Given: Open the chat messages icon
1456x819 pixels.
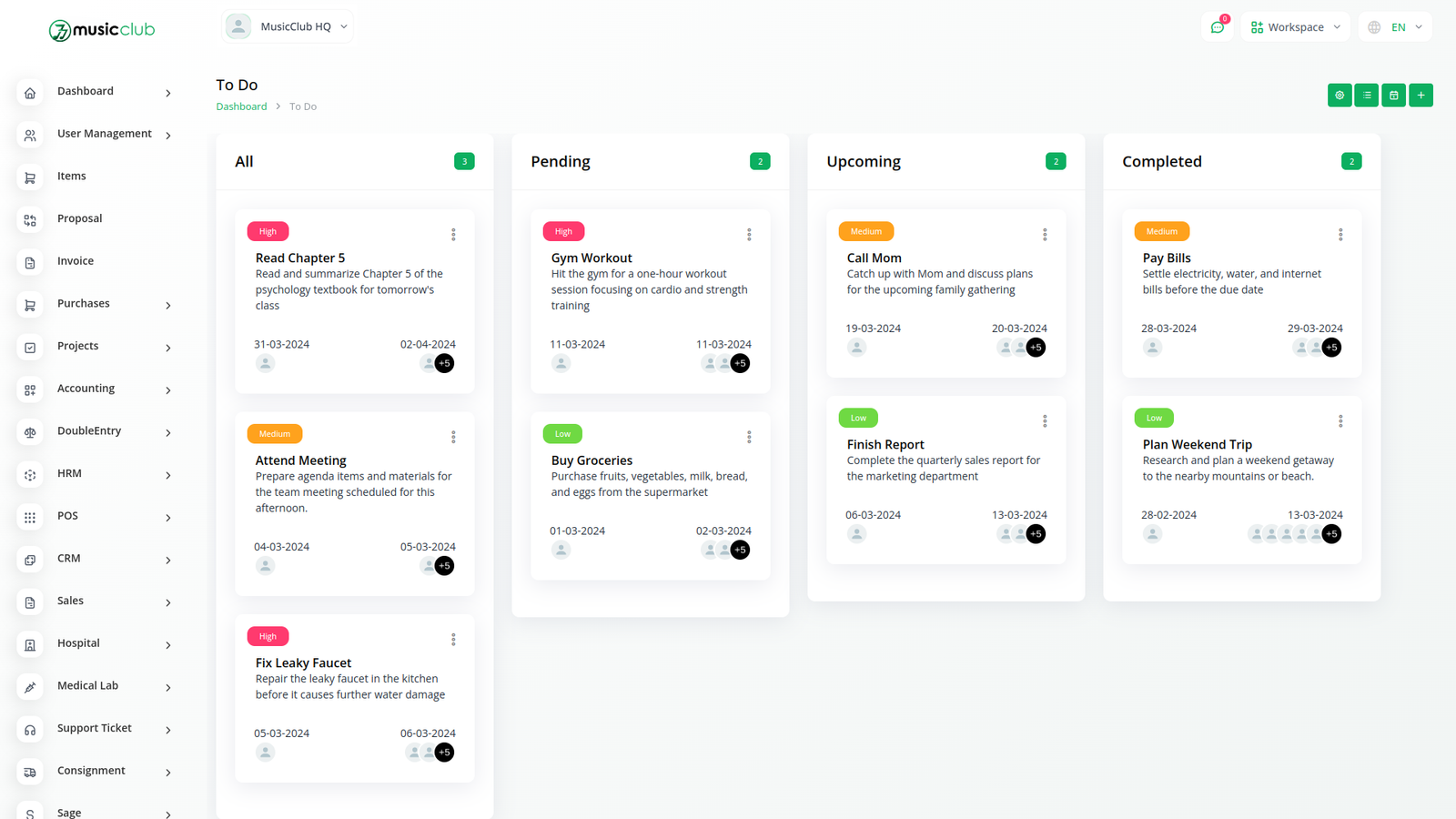Looking at the screenshot, I should [x=1218, y=27].
